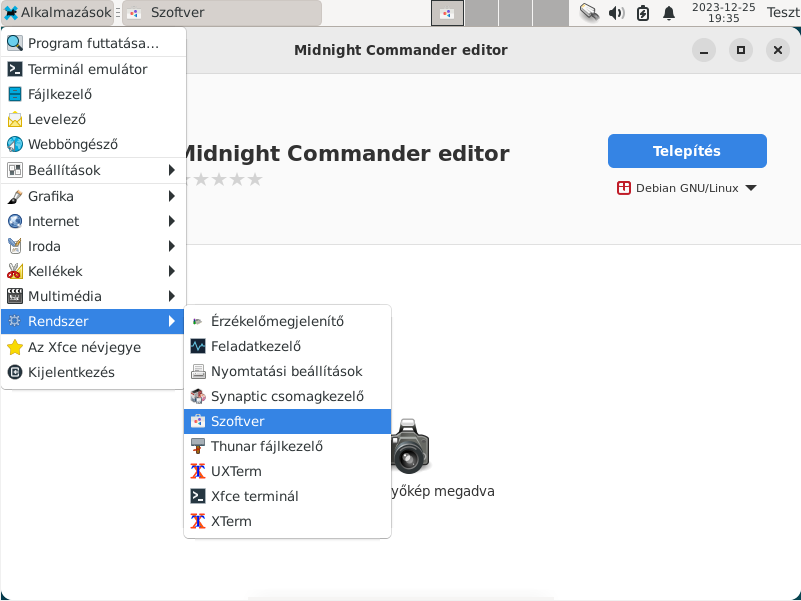Open the Alkalmazások applications menu
The width and height of the screenshot is (801, 601).
[x=57, y=12]
